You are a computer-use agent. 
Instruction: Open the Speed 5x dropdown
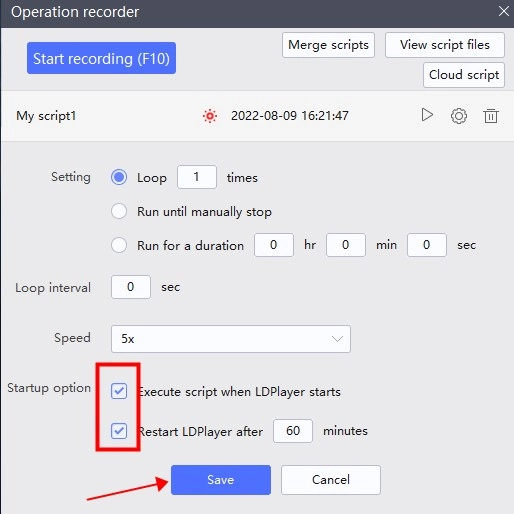click(x=231, y=339)
